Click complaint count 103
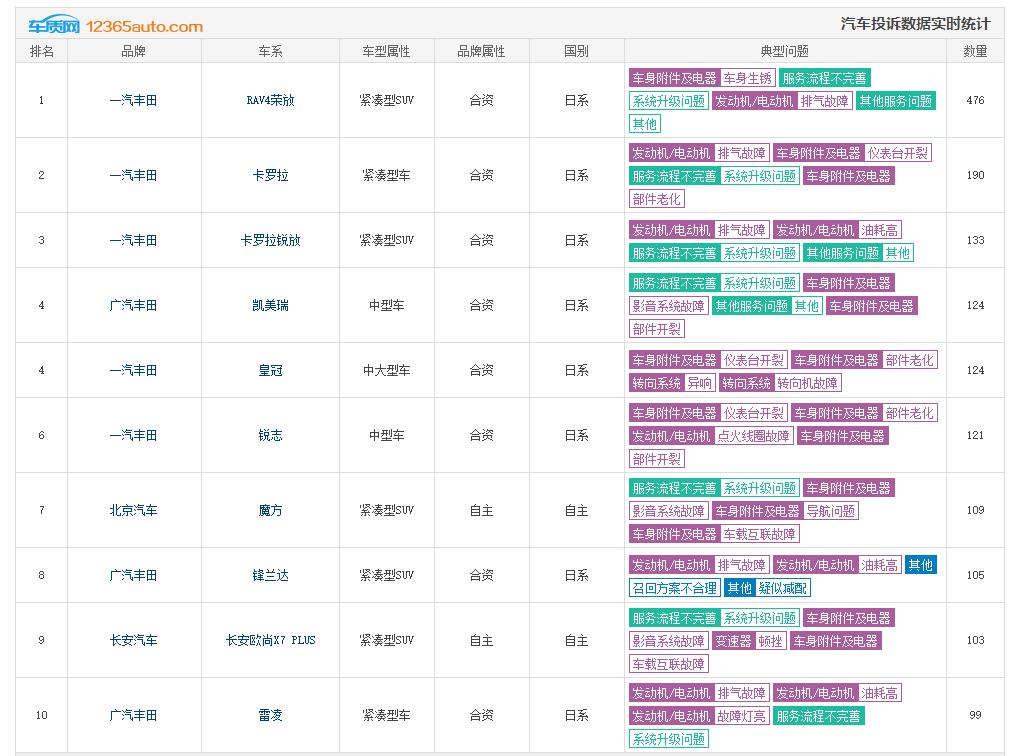 point(975,640)
